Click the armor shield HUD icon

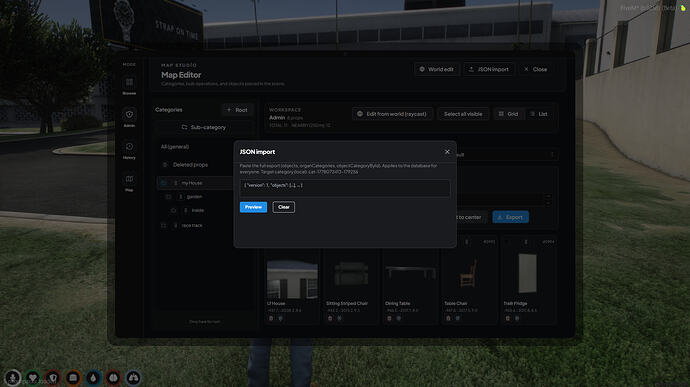pyautogui.click(x=53, y=377)
